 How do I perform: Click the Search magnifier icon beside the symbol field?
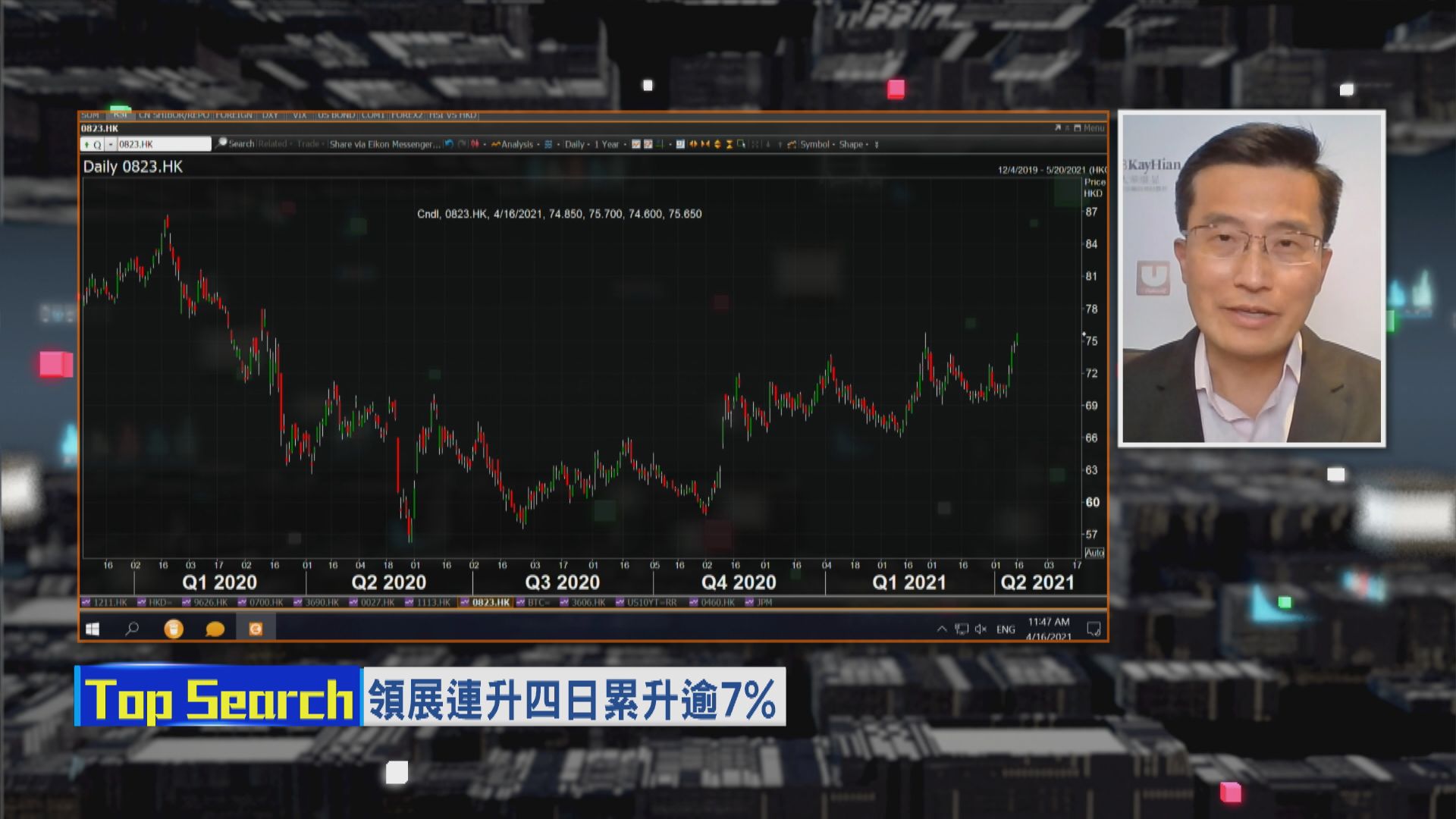pyautogui.click(x=221, y=143)
